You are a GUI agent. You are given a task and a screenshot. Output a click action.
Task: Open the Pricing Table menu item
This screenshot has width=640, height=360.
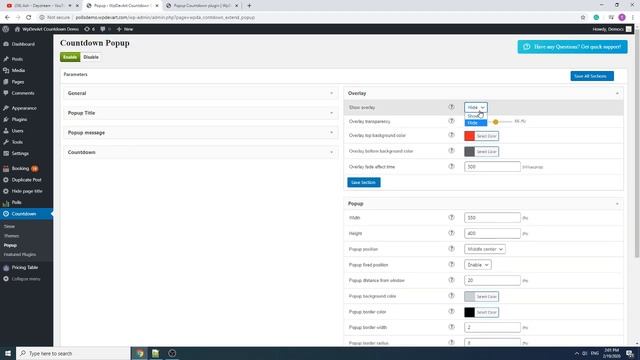[24, 267]
